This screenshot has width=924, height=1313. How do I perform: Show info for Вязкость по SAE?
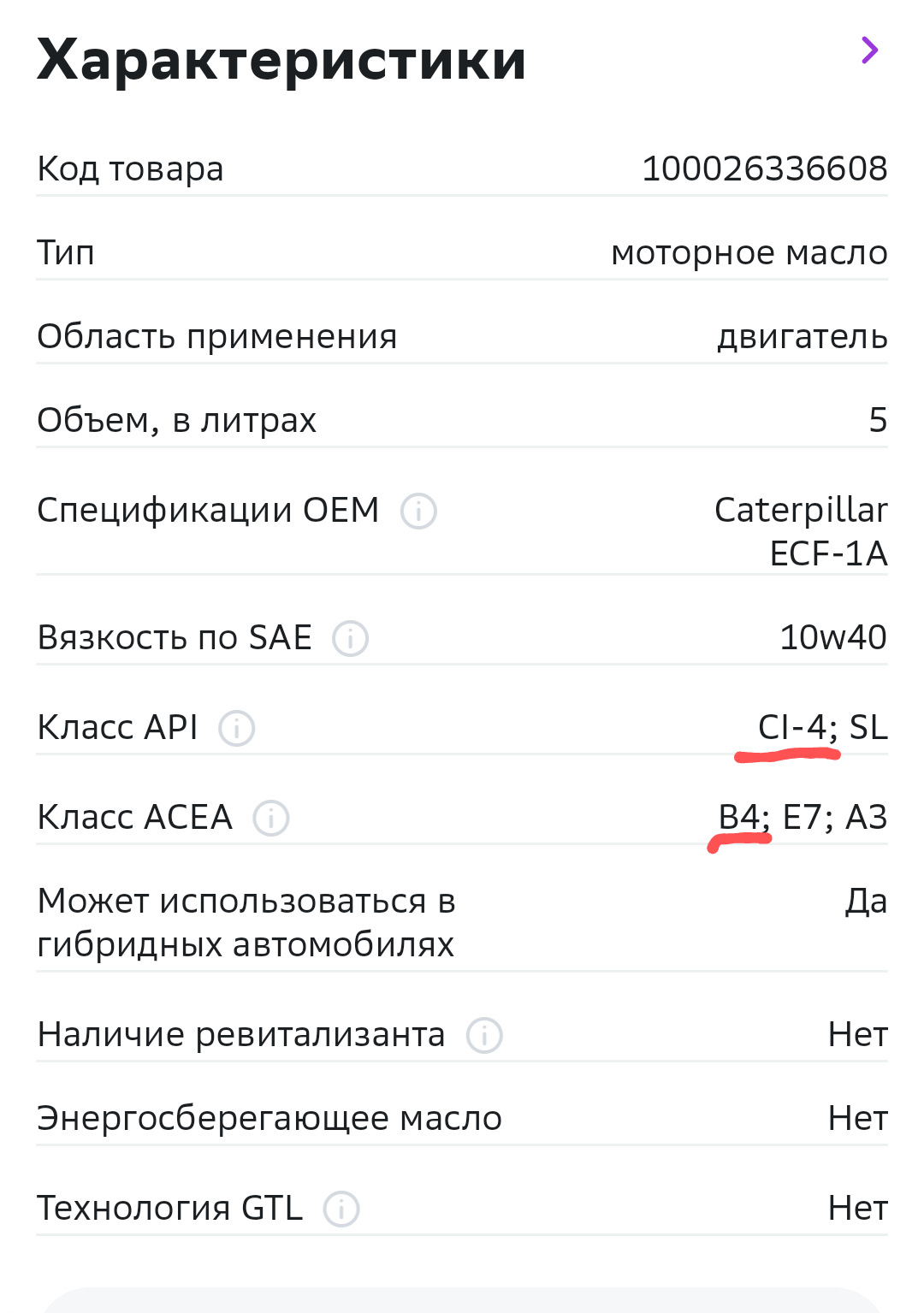coord(351,639)
